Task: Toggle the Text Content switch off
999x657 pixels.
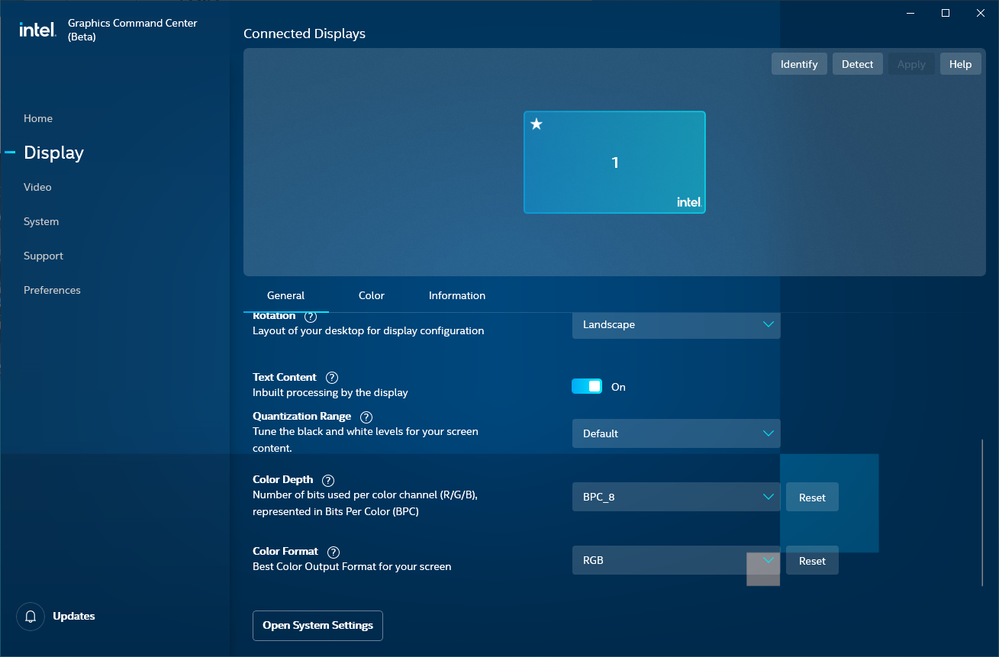Action: click(587, 386)
